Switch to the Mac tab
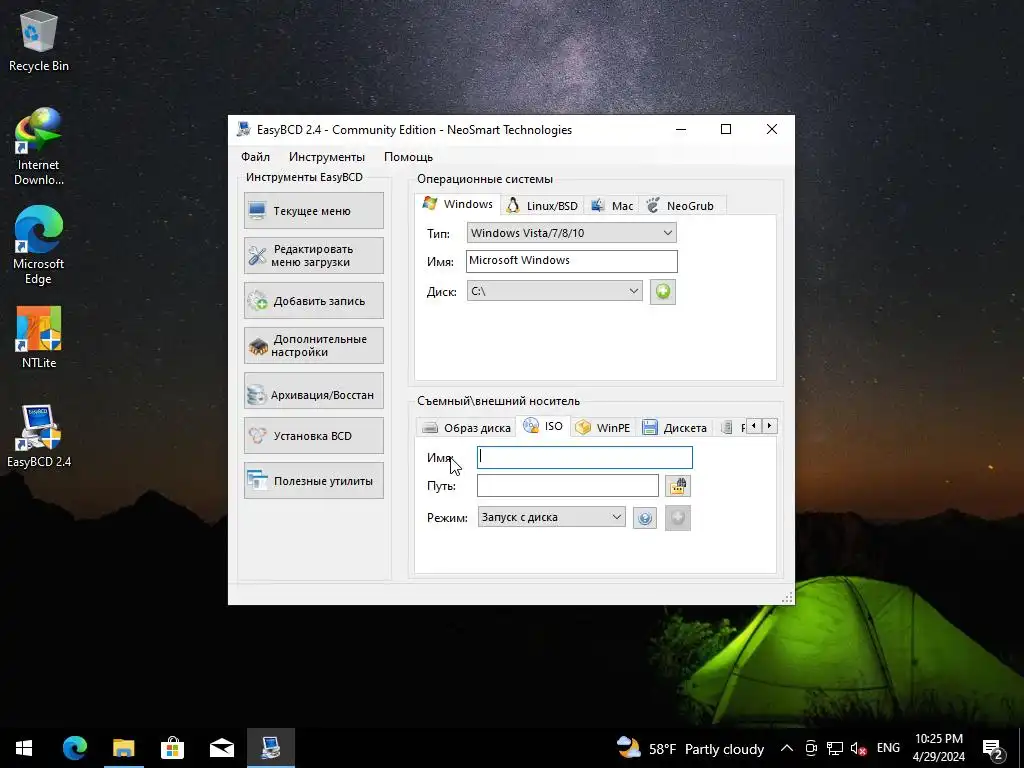The image size is (1024, 768). pyautogui.click(x=612, y=206)
